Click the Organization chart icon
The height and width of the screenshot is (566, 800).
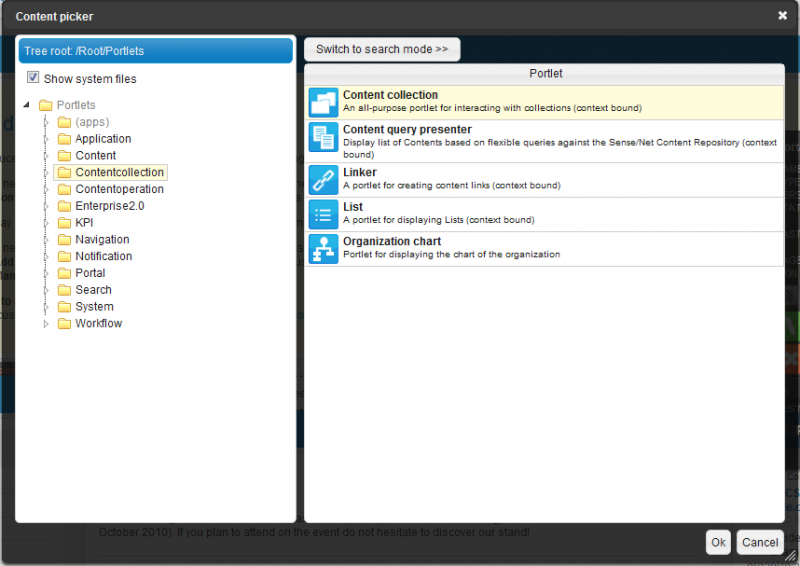(323, 249)
